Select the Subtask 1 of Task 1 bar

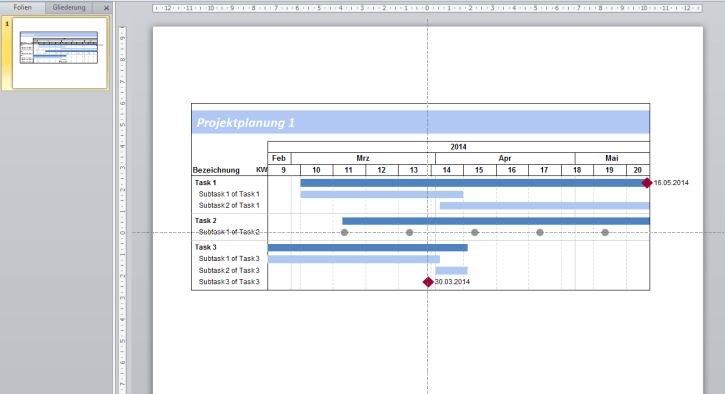coord(382,194)
